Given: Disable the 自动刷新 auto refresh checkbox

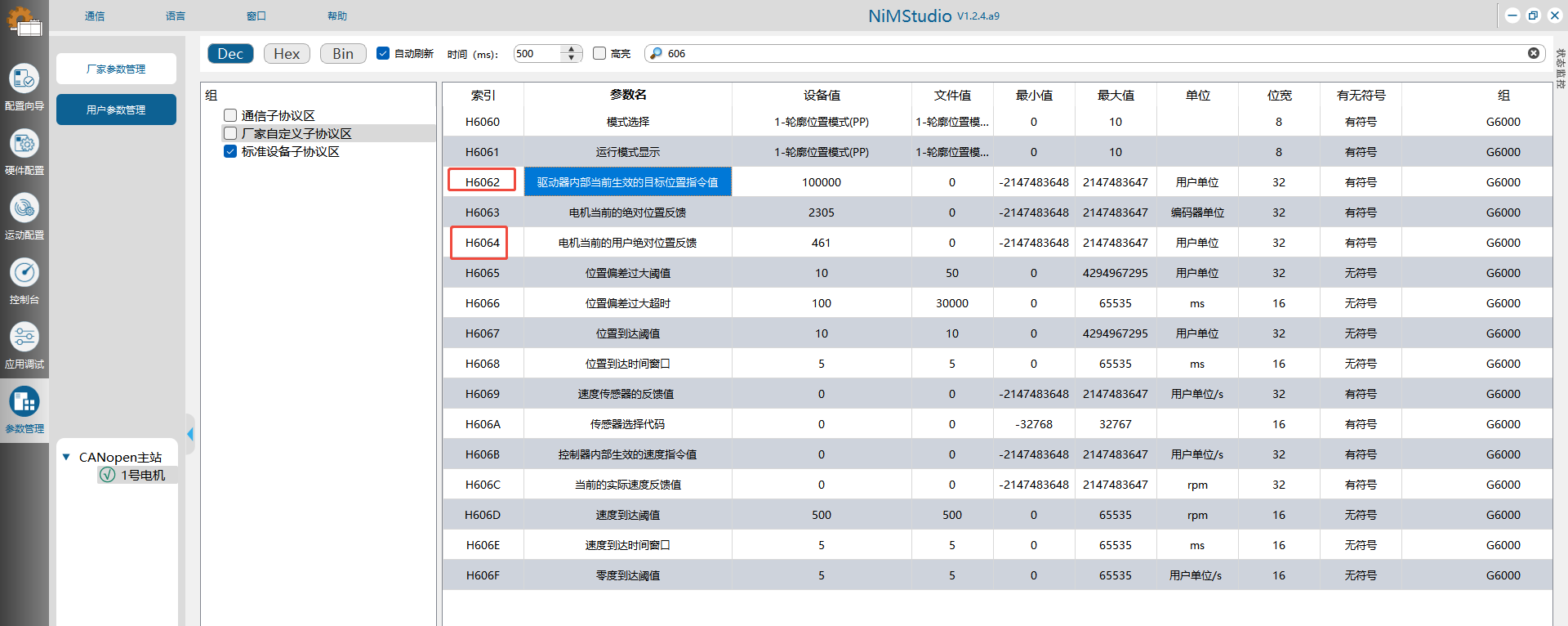Looking at the screenshot, I should [x=382, y=53].
